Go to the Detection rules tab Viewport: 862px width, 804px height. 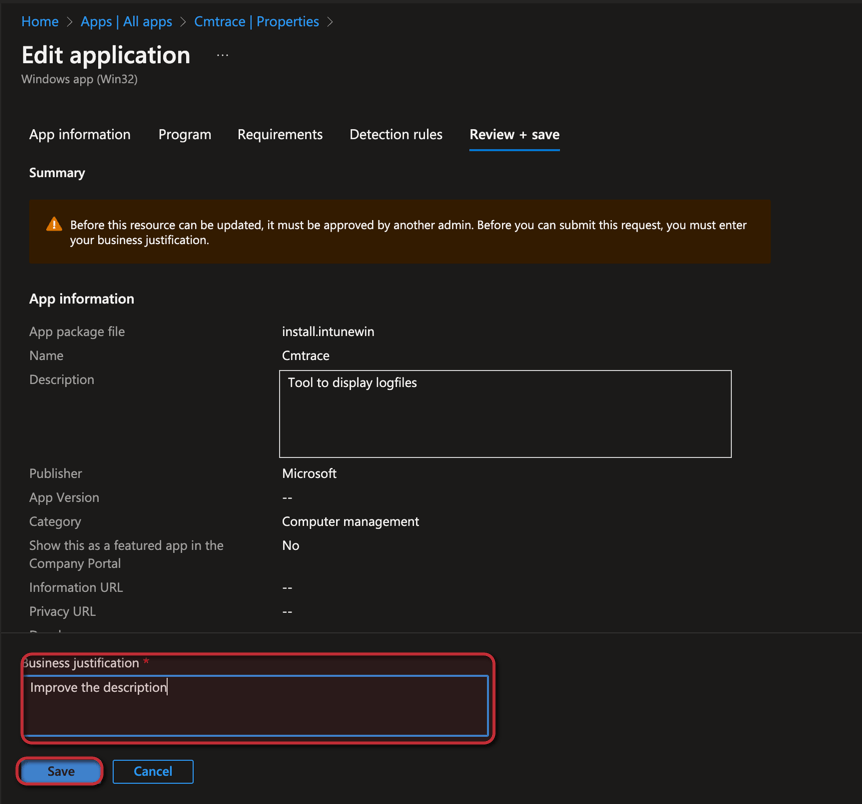point(396,134)
